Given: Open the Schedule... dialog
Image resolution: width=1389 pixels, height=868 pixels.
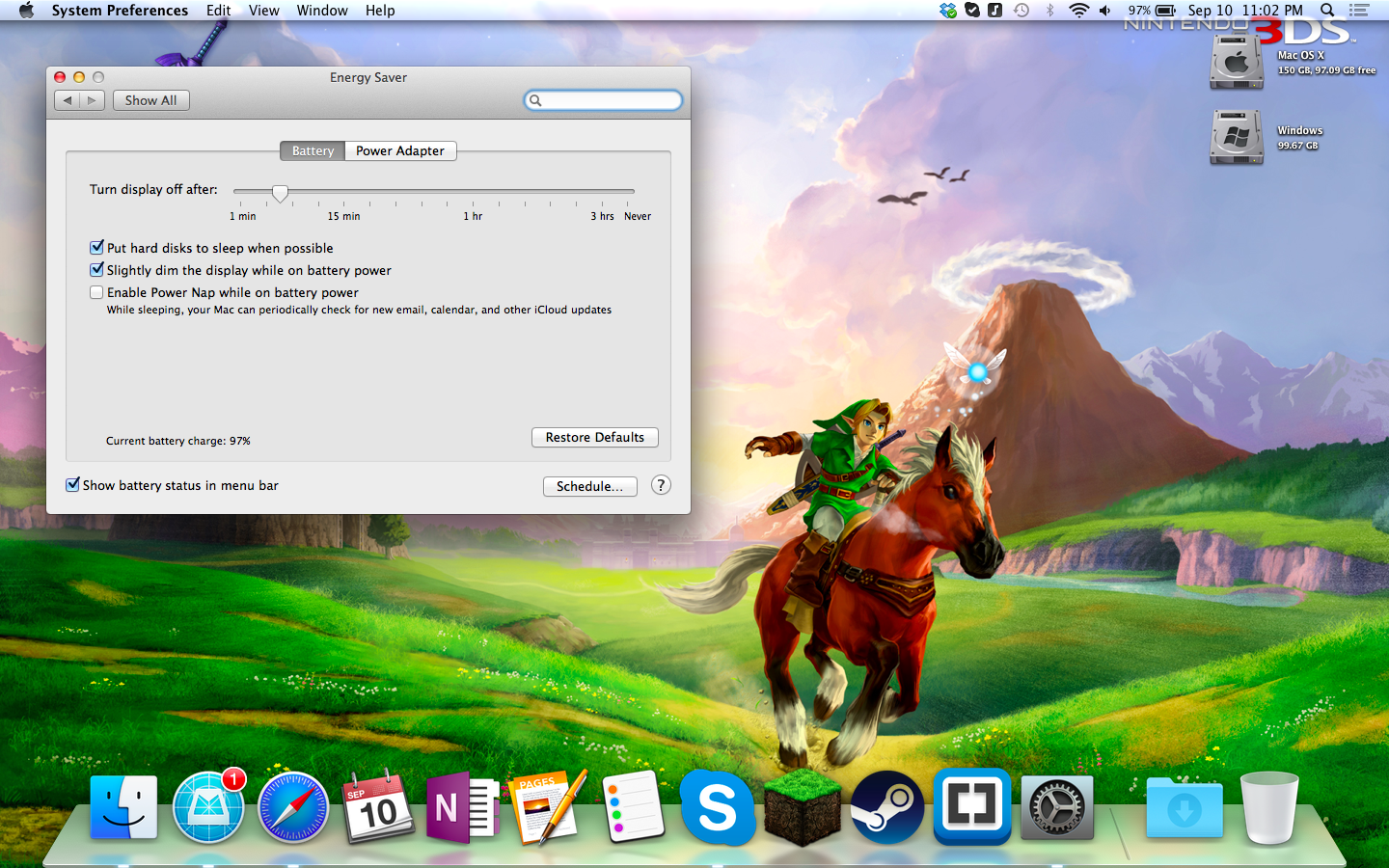Looking at the screenshot, I should point(590,486).
